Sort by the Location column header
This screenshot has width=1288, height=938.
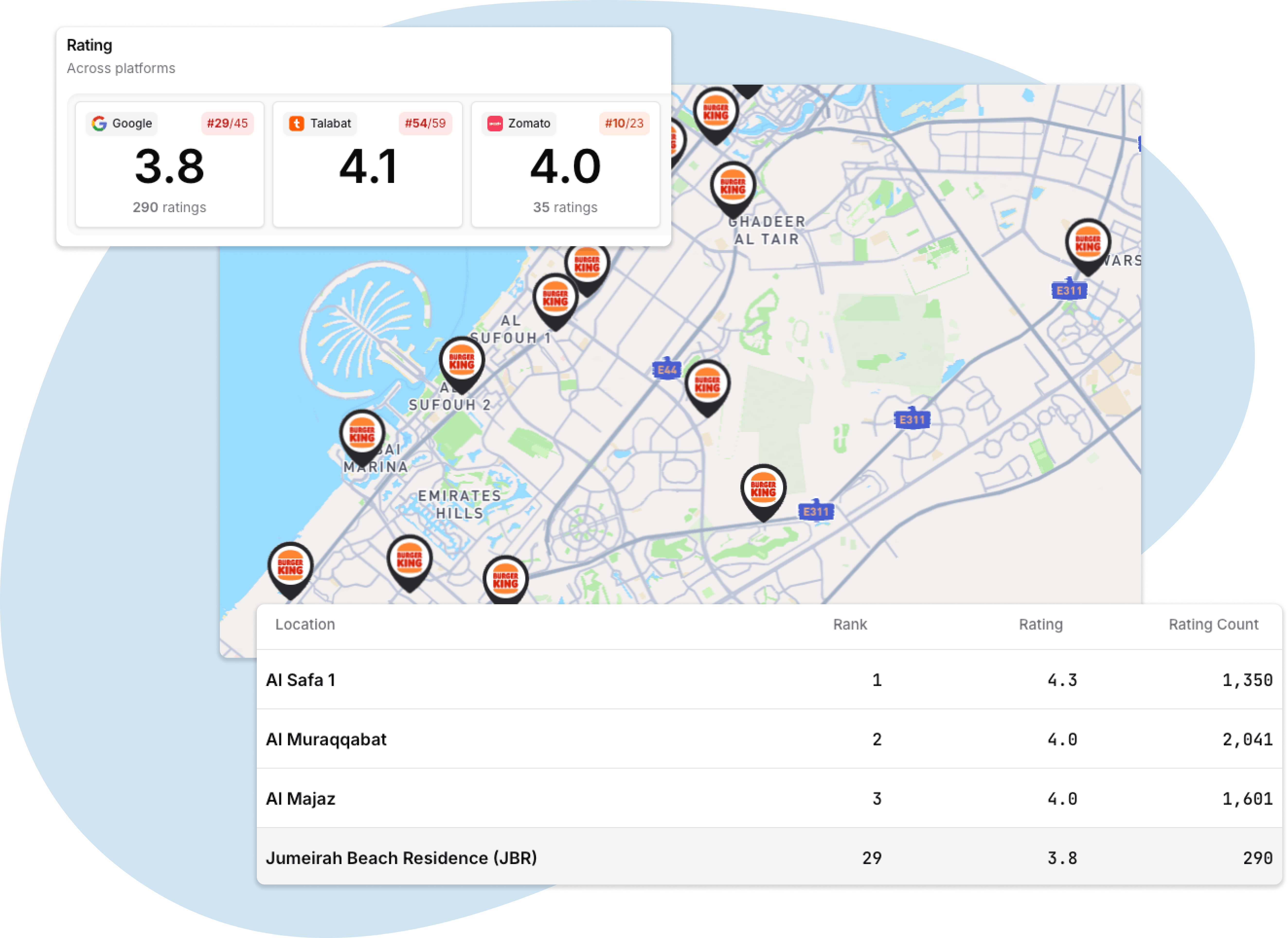coord(305,624)
